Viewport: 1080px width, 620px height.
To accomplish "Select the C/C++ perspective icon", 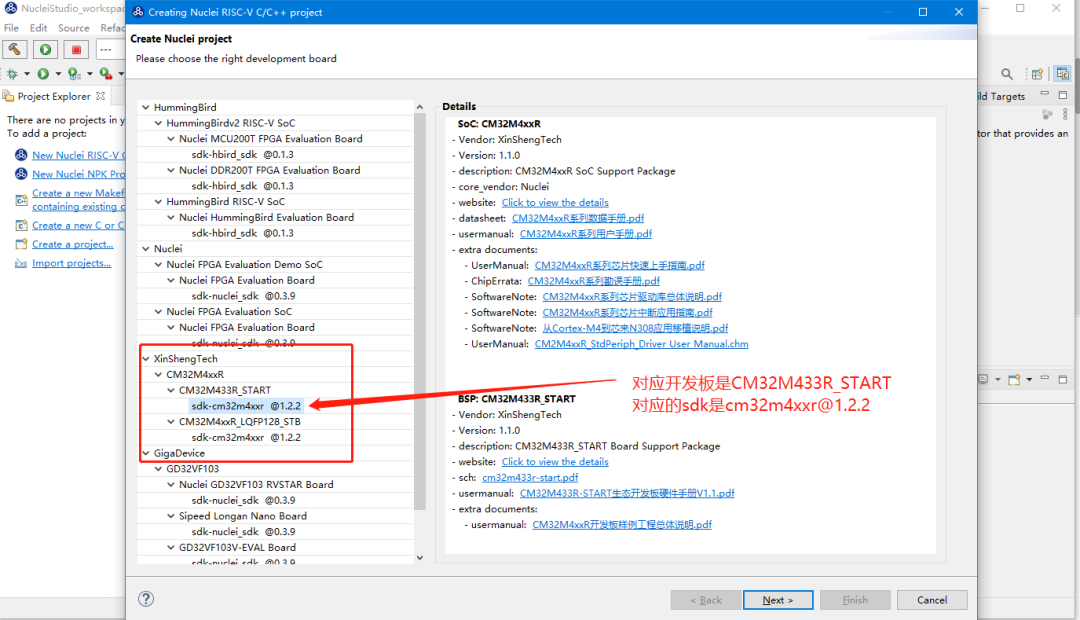I will (x=1063, y=74).
